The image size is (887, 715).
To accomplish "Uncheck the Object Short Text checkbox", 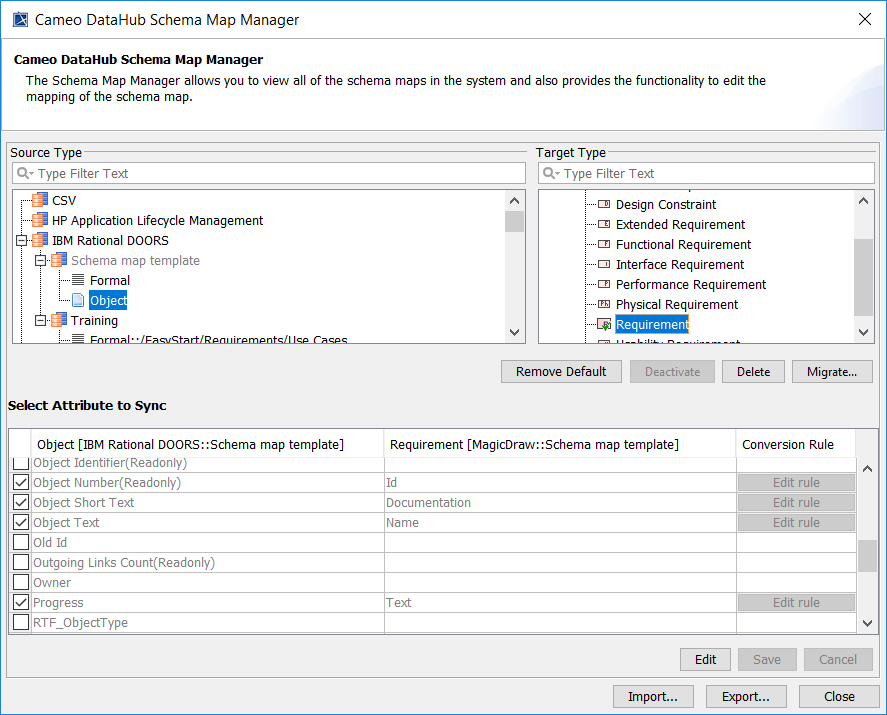I will (20, 503).
